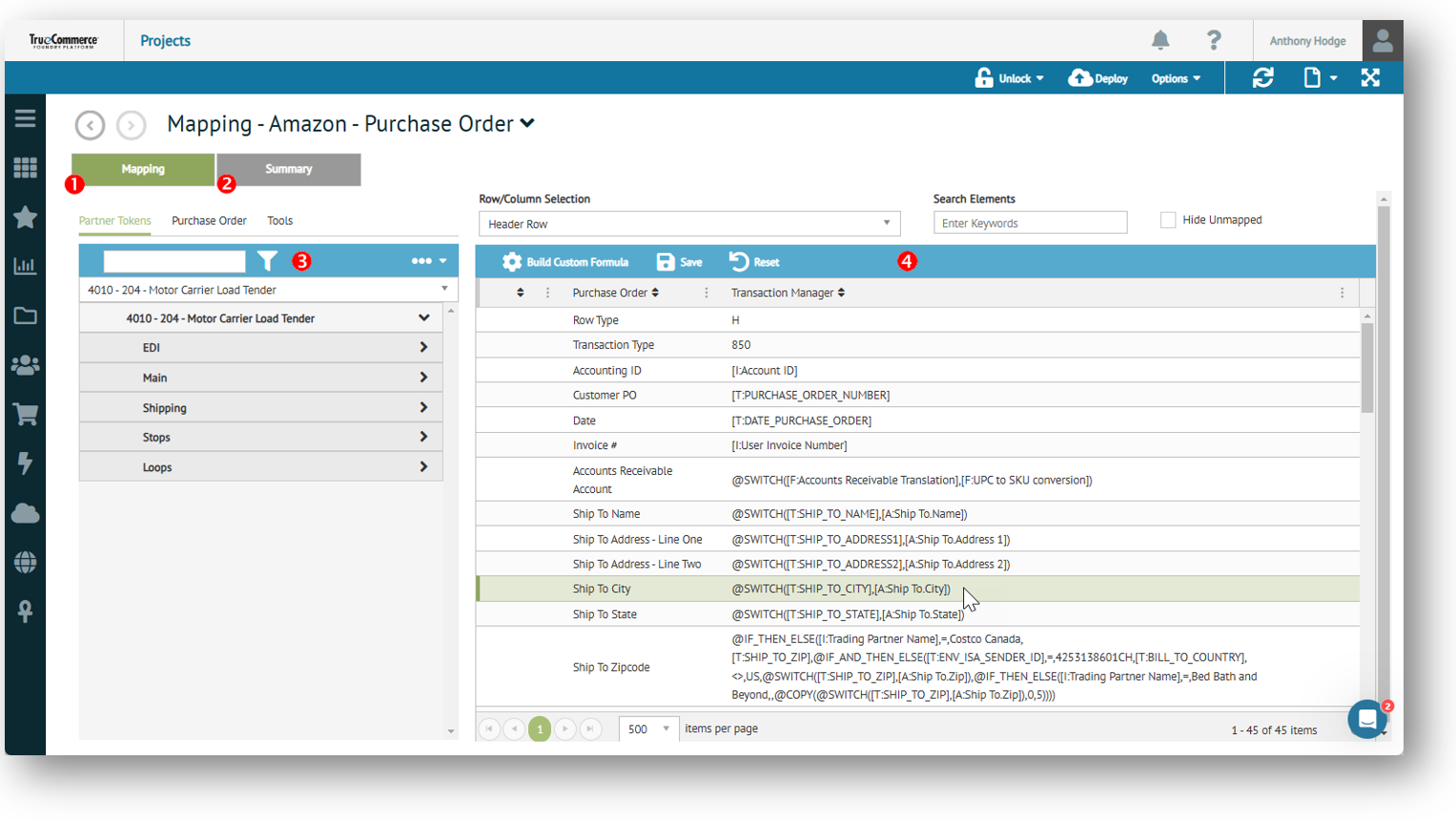Open the favorites star sidebar icon
The width and height of the screenshot is (1456, 822).
25,217
